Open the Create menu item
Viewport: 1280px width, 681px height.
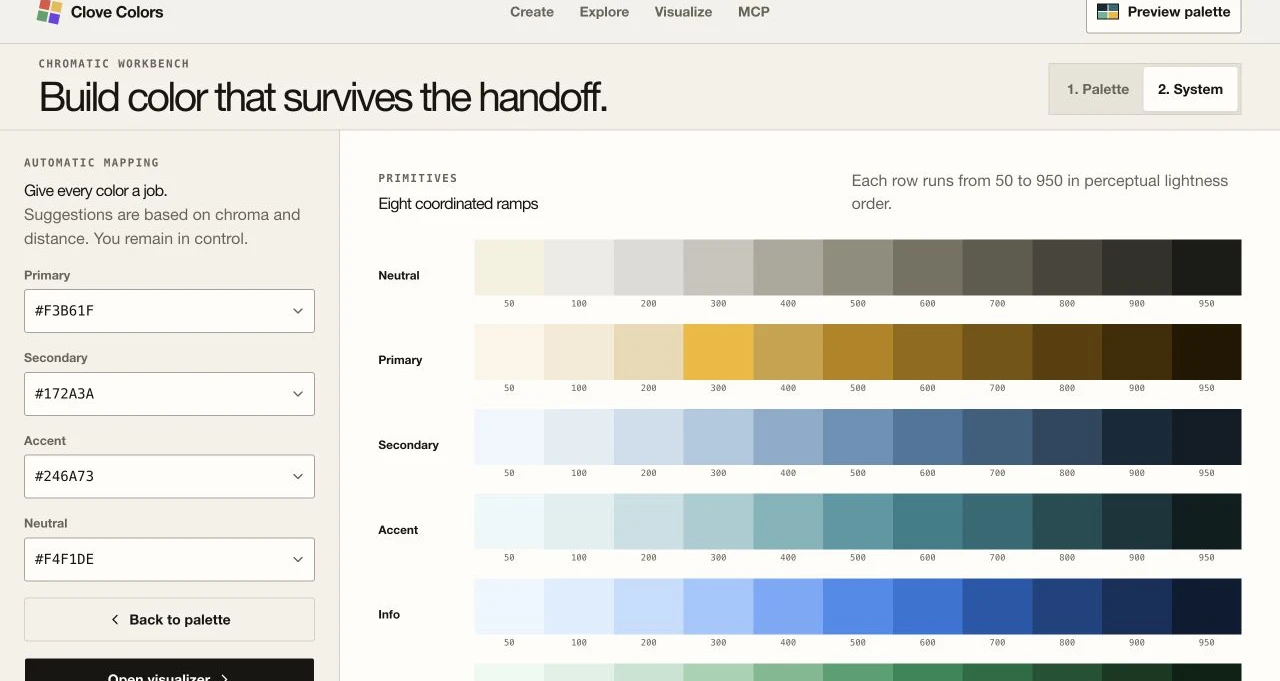(532, 12)
